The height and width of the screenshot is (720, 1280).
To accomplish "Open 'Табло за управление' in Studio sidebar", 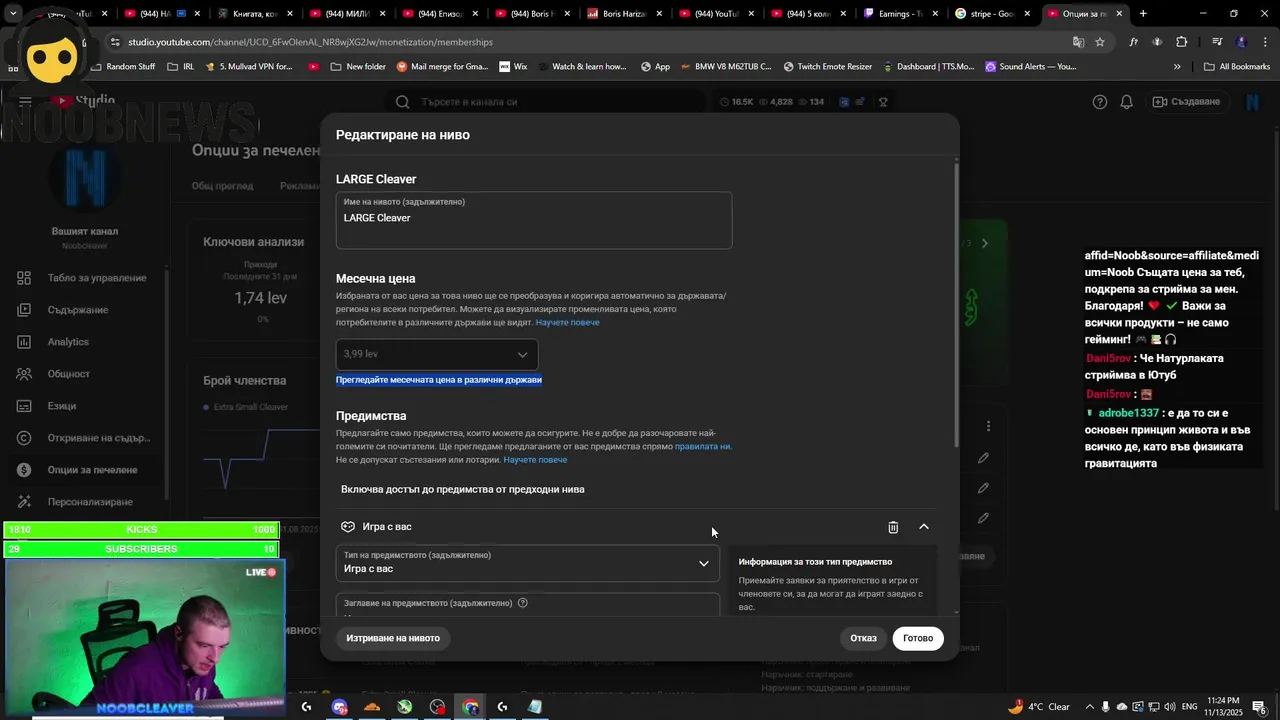I will click(x=97, y=278).
